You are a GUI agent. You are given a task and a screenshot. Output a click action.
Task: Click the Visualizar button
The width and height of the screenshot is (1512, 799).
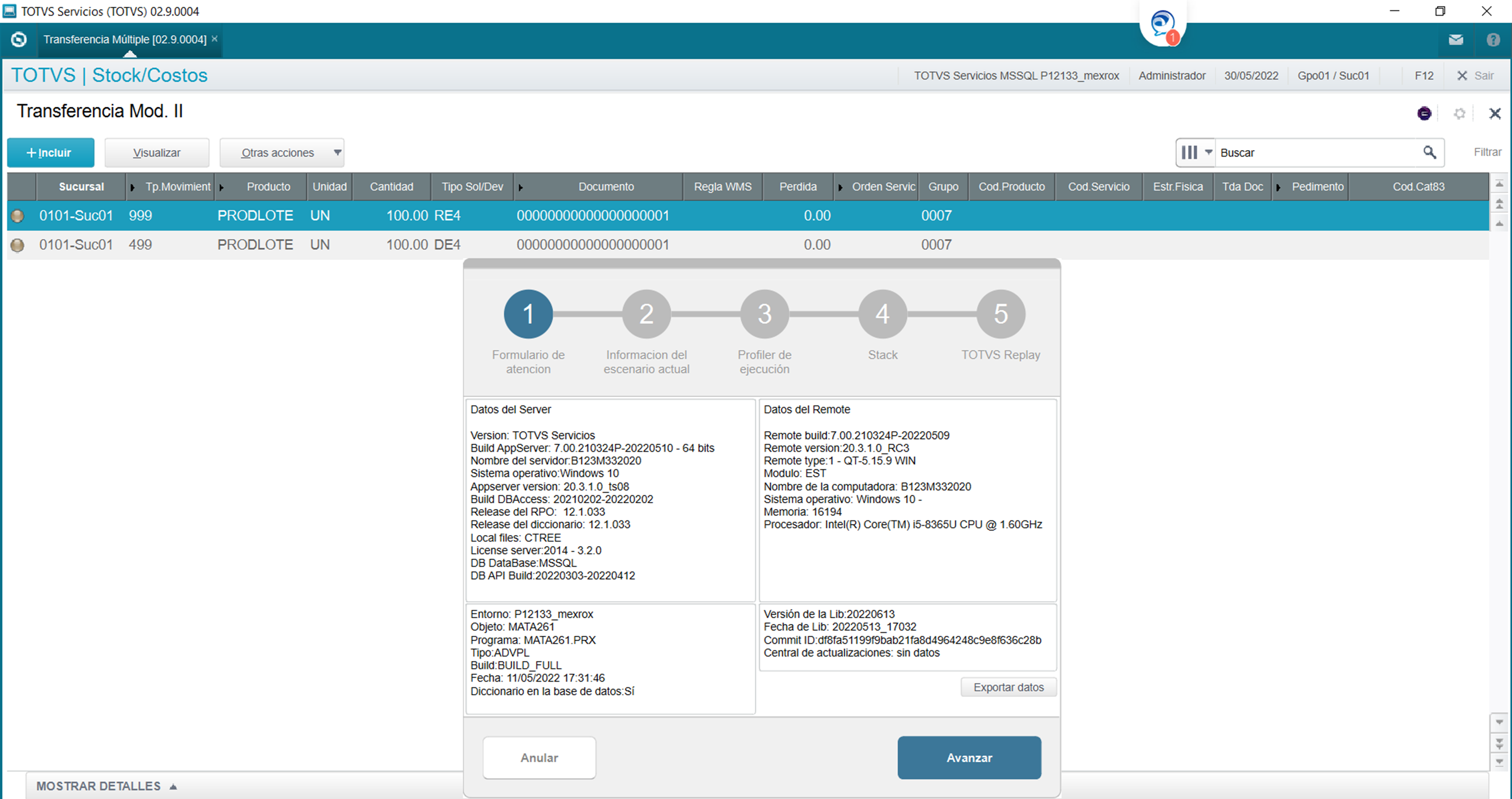pyautogui.click(x=157, y=153)
